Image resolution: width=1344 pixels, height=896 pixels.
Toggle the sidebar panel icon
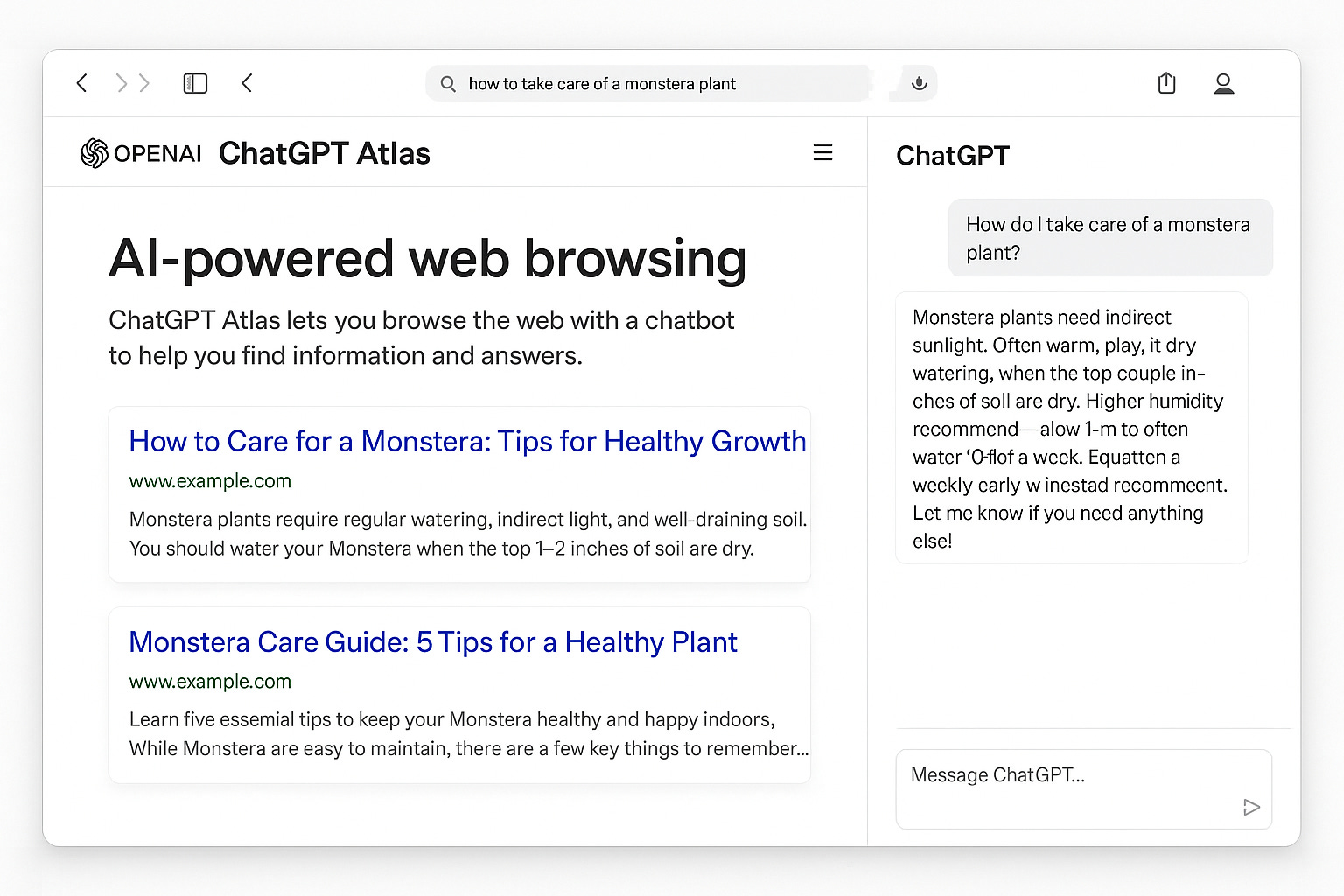click(195, 83)
